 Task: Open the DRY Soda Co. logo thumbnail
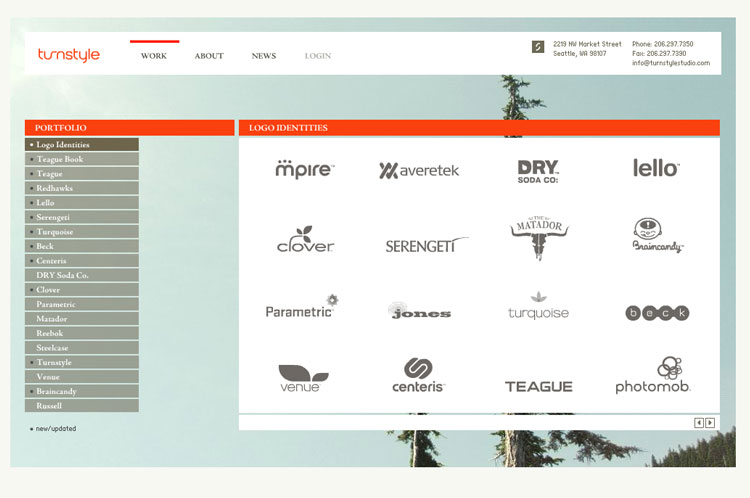click(x=538, y=171)
